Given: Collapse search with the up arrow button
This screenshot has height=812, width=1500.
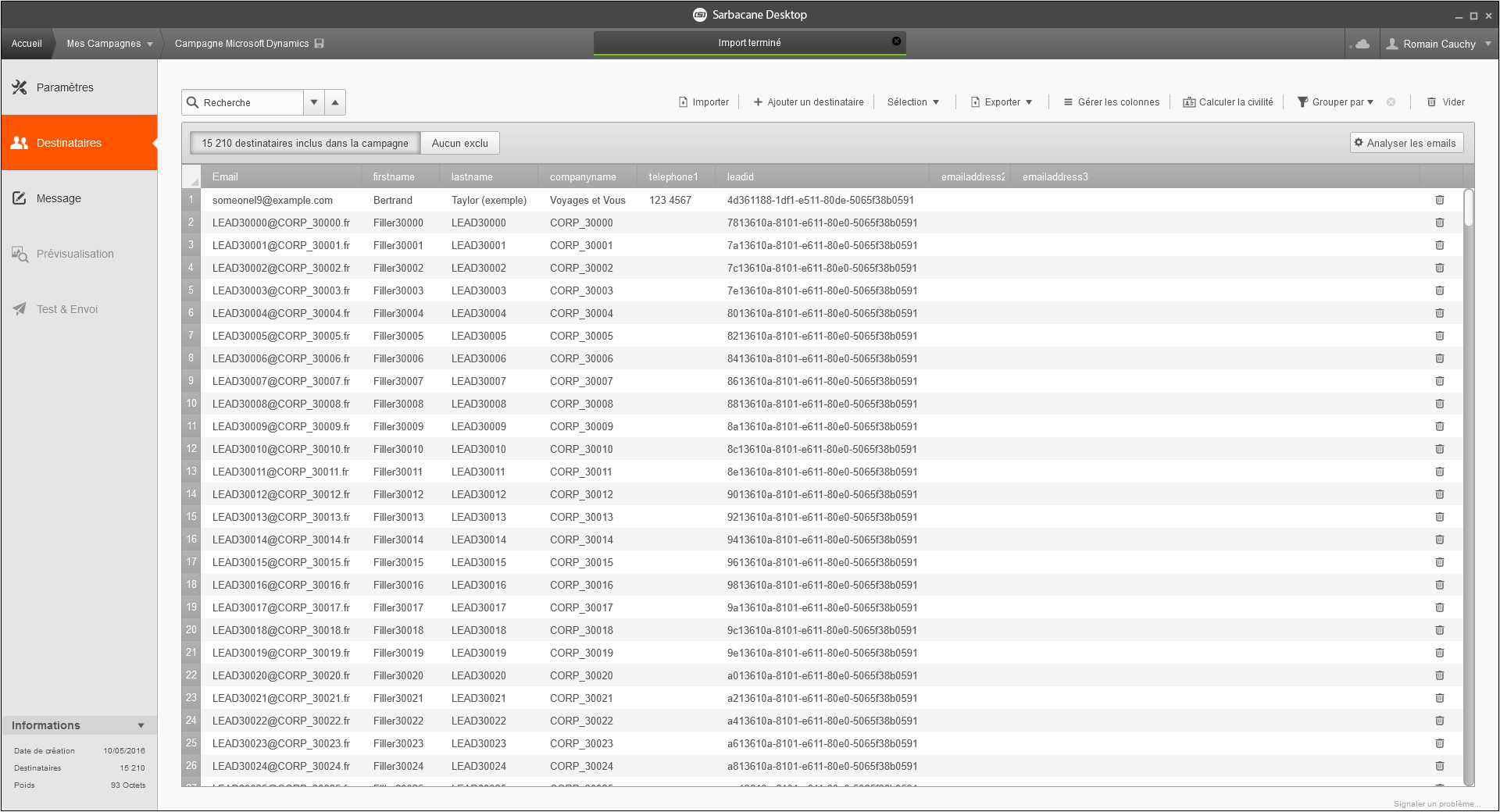Looking at the screenshot, I should (335, 102).
